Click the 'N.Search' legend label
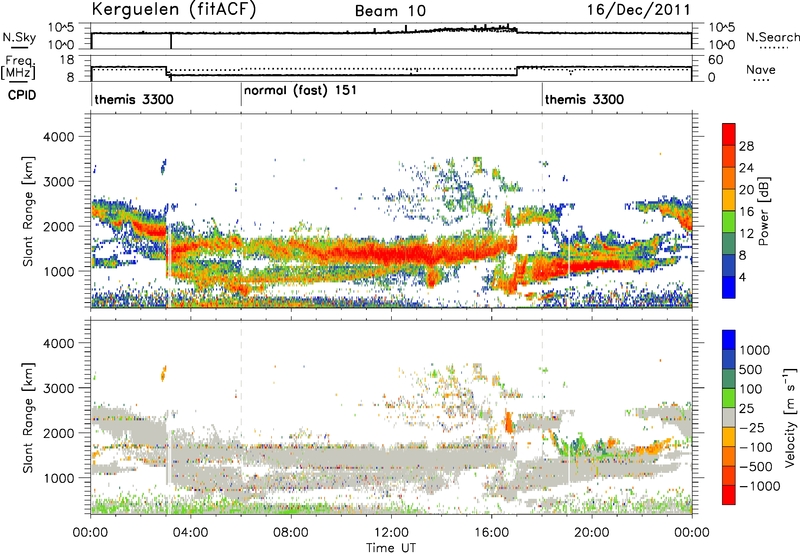Image resolution: width=800 pixels, height=554 pixels. pyautogui.click(x=772, y=37)
